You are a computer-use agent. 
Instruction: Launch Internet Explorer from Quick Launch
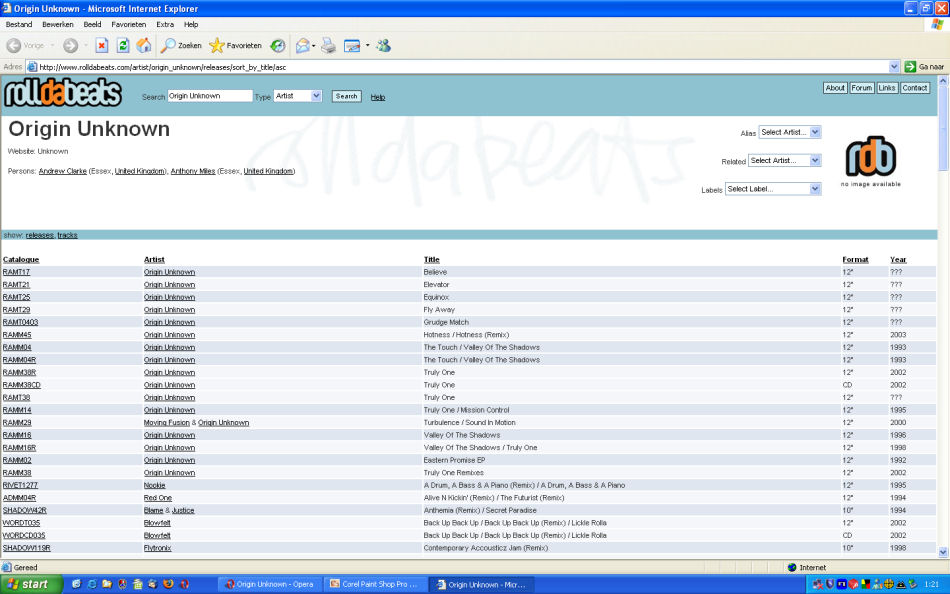point(92,584)
